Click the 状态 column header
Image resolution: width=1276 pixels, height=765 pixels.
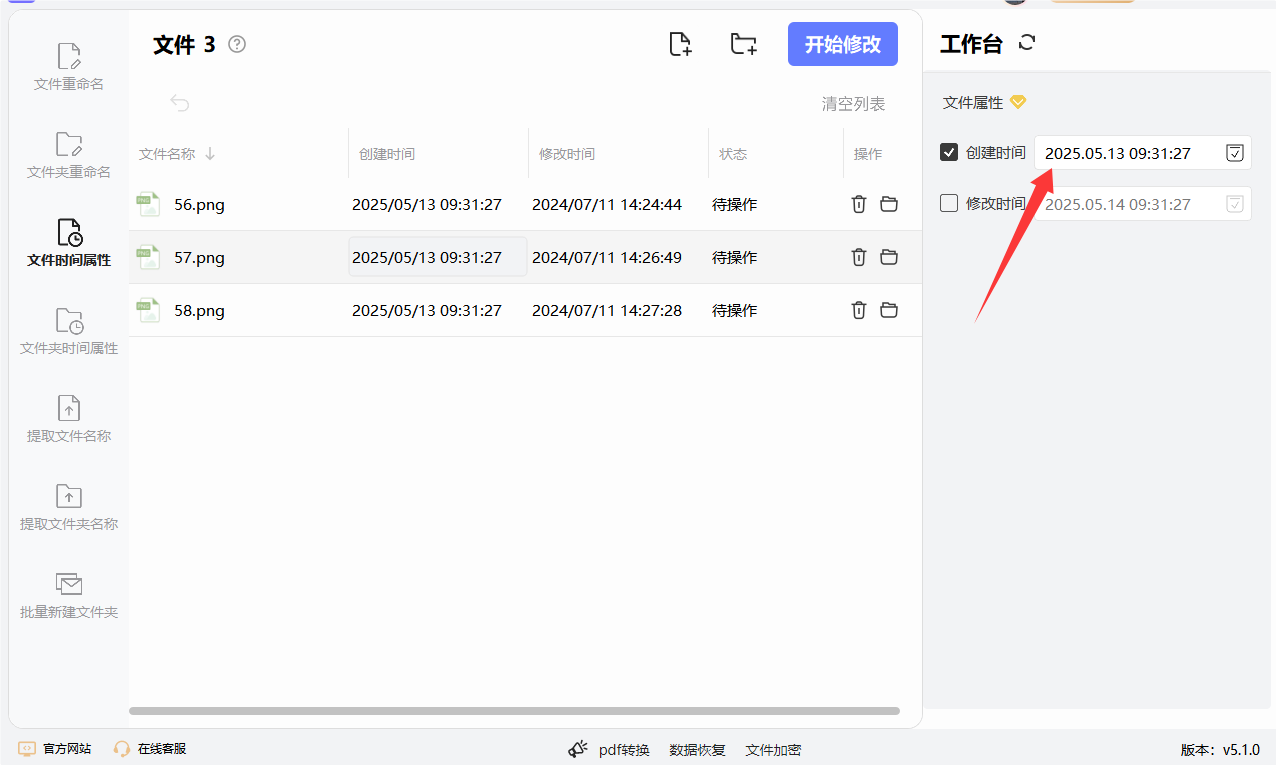point(733,154)
